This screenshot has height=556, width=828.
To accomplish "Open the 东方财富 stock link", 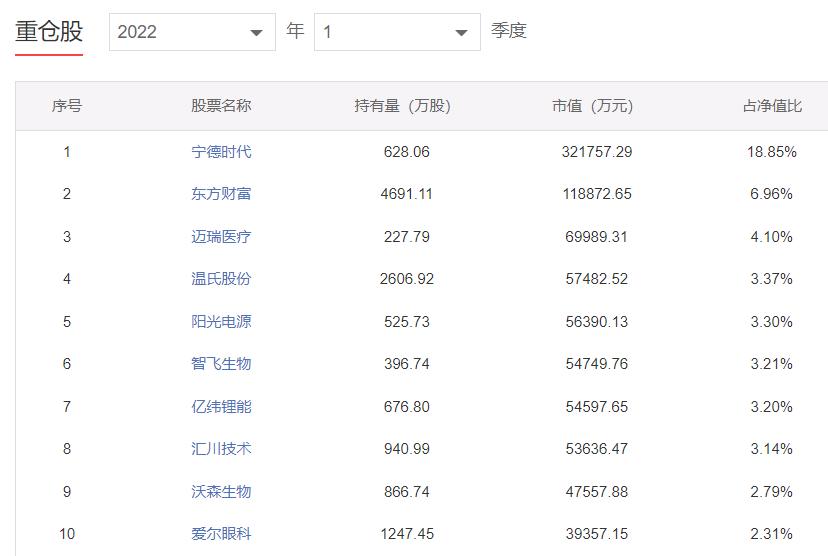I will 221,194.
